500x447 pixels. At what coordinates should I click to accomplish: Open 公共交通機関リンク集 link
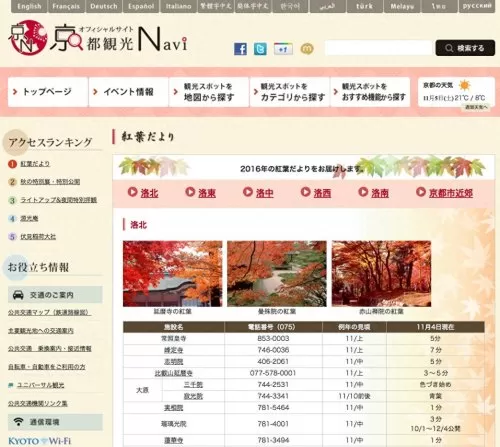pos(38,403)
